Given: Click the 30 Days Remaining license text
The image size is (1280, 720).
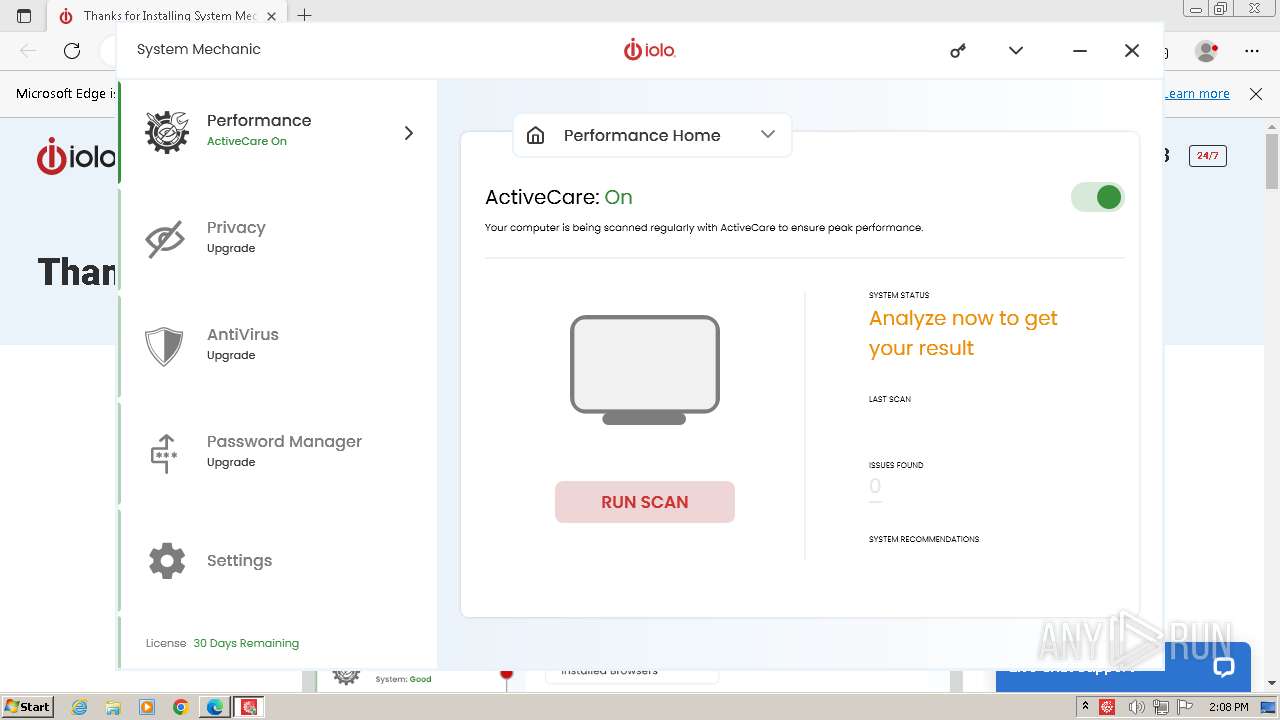Looking at the screenshot, I should pos(246,643).
